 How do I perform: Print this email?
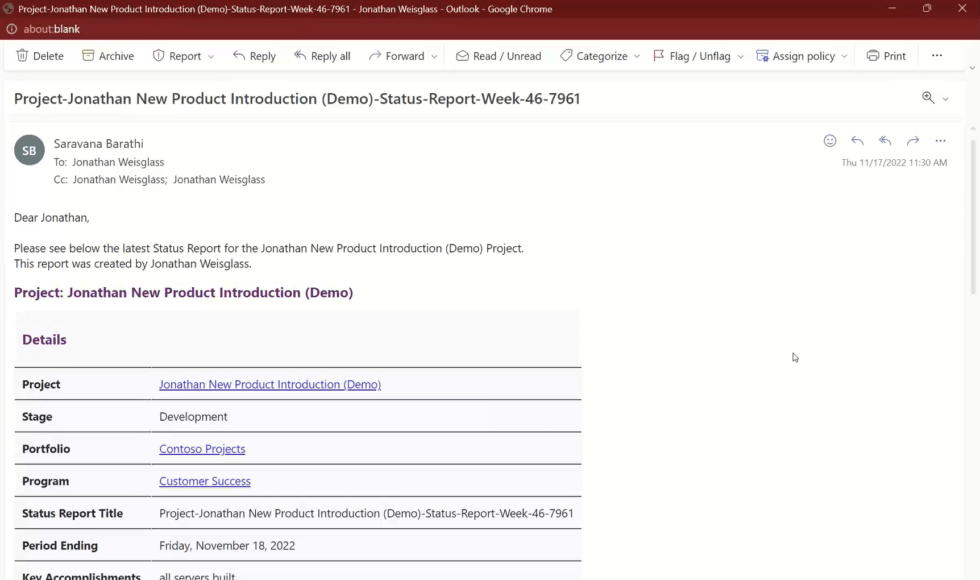click(886, 56)
